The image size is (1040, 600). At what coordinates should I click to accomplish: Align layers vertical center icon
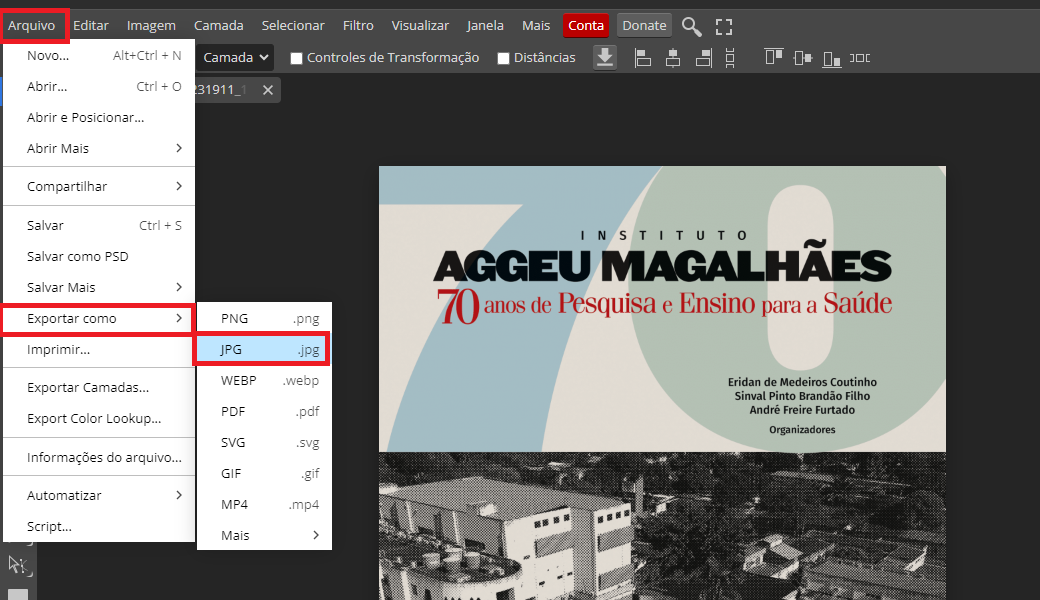pos(803,58)
